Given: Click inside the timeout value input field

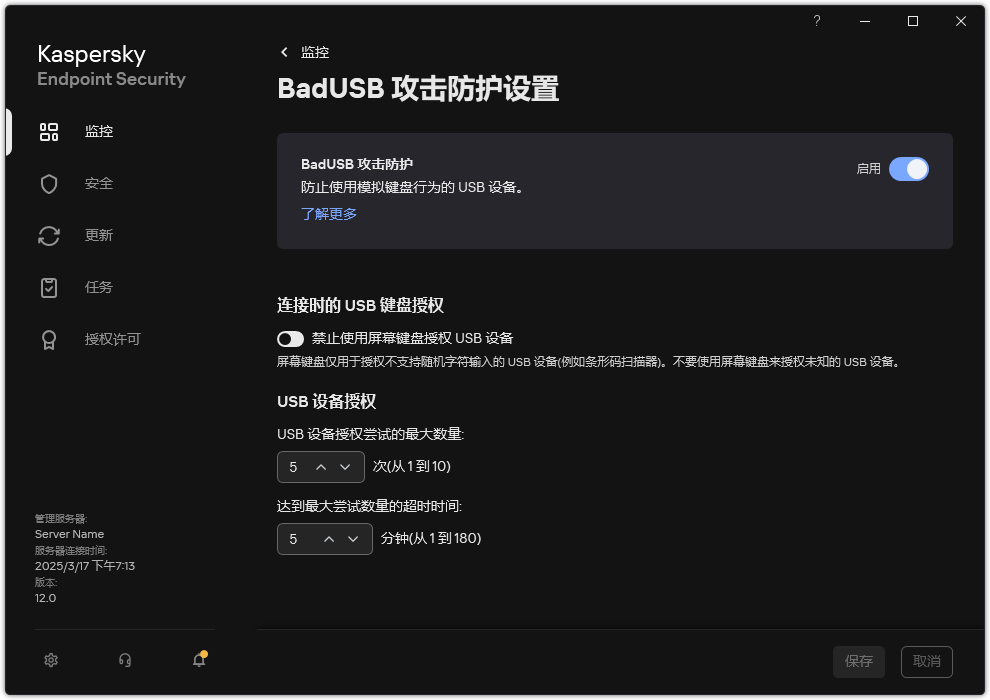Looking at the screenshot, I should pos(295,538).
